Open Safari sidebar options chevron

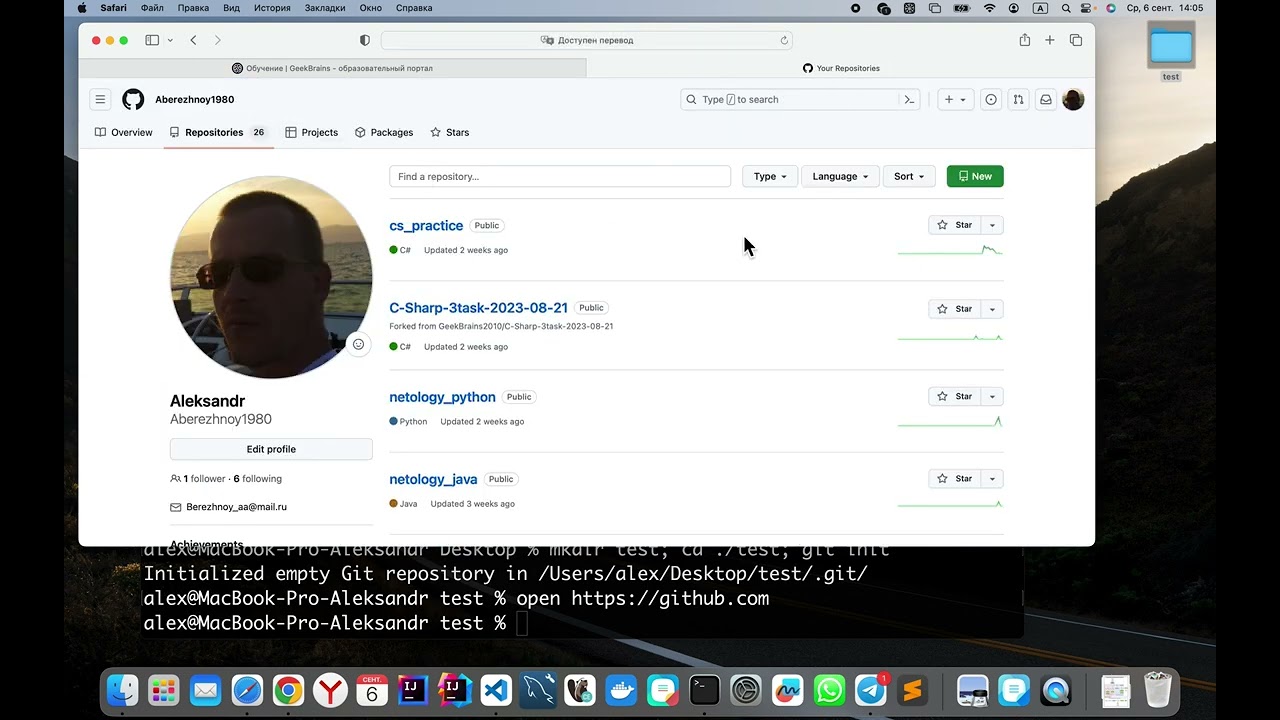coord(170,40)
